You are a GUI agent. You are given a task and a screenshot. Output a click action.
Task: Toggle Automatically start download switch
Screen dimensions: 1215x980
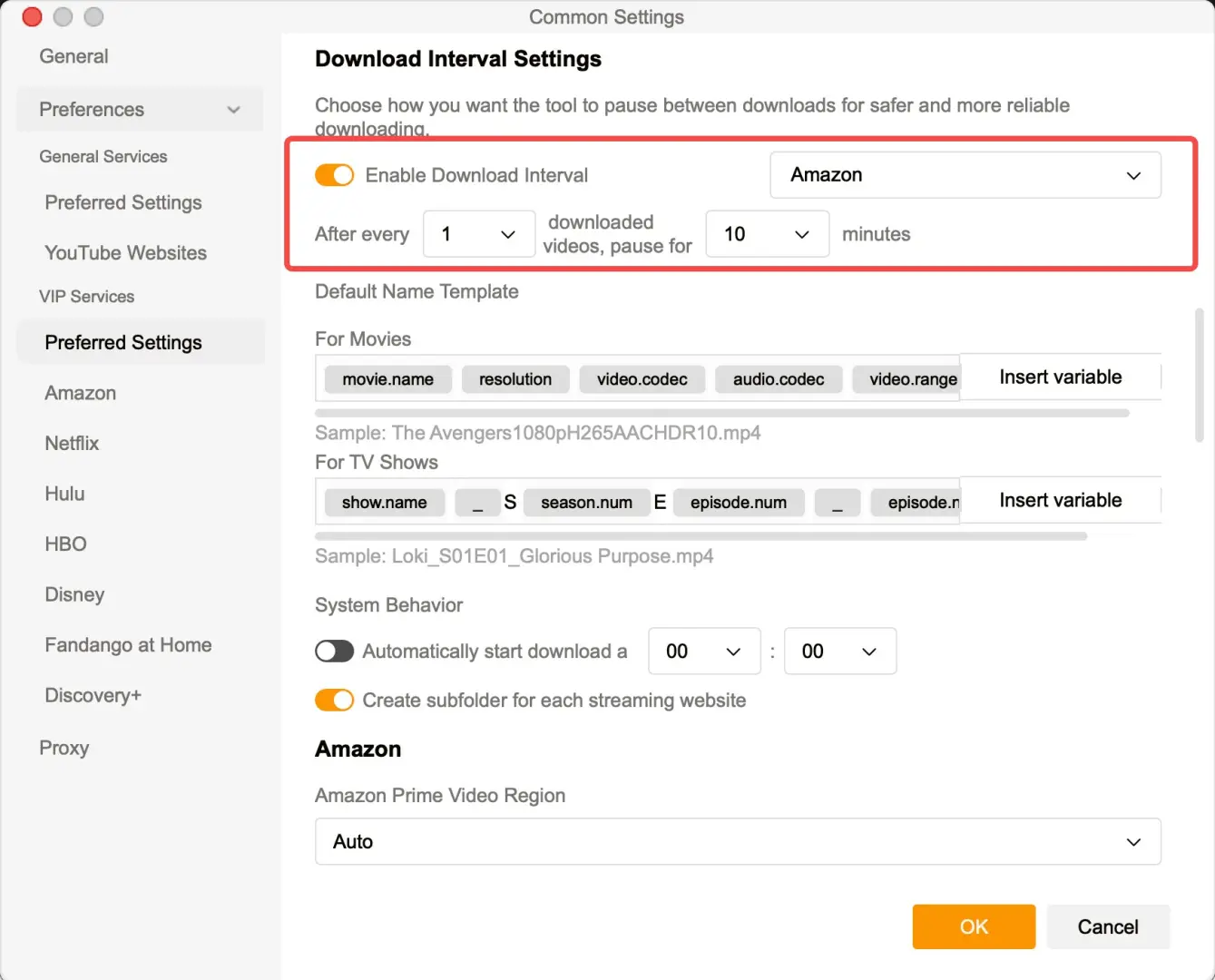click(x=334, y=651)
